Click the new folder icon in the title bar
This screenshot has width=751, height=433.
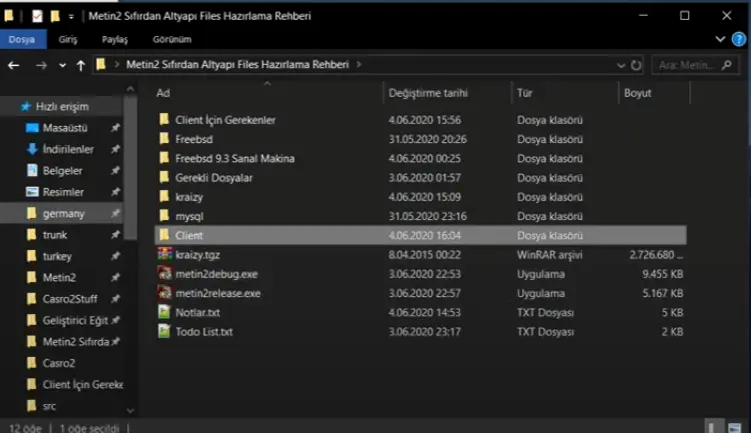point(55,16)
